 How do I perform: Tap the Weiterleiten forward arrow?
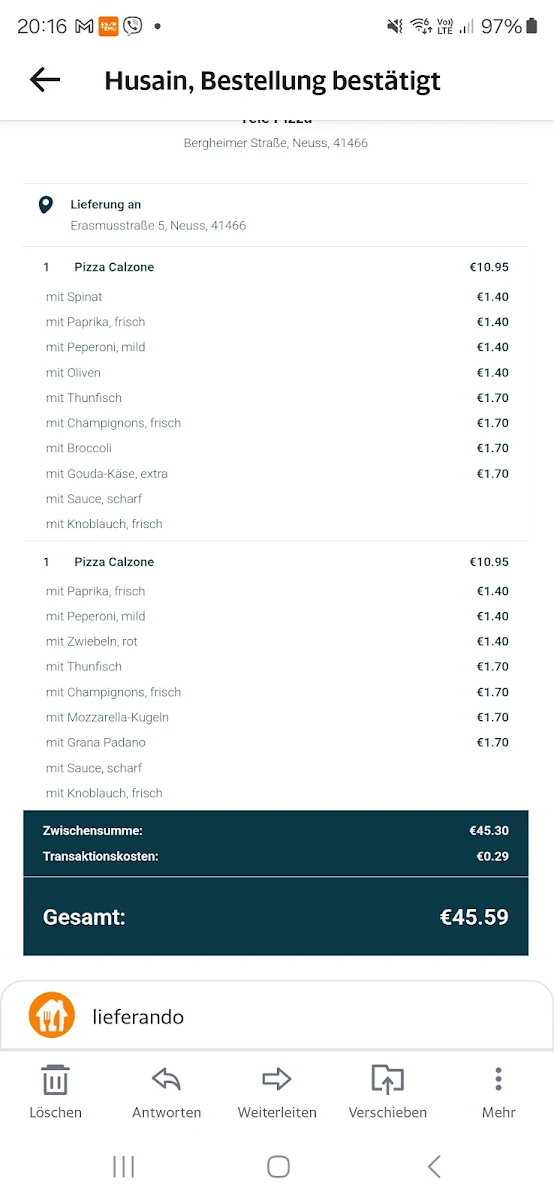(277, 1079)
